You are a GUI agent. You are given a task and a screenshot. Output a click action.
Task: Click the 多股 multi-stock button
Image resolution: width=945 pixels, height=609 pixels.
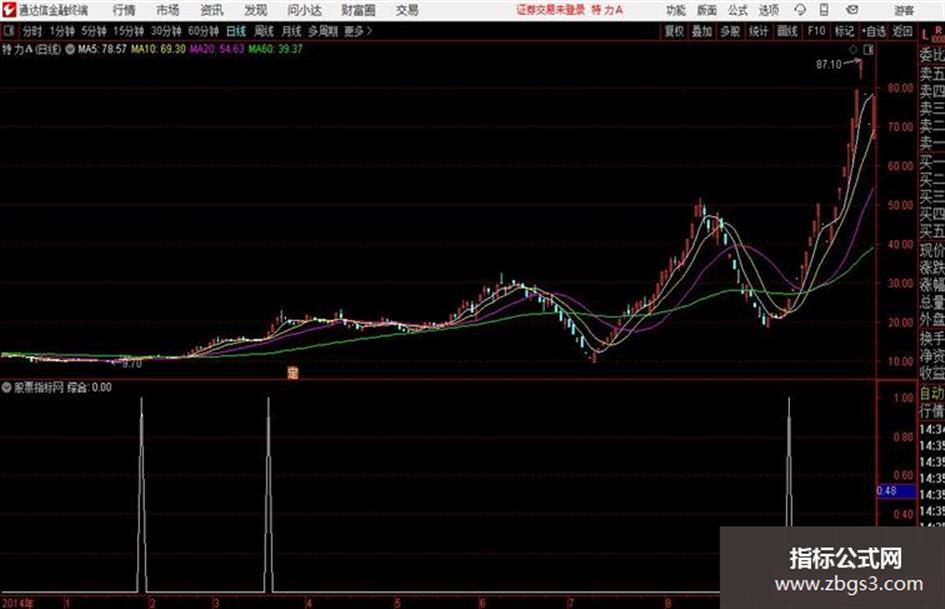tap(730, 31)
